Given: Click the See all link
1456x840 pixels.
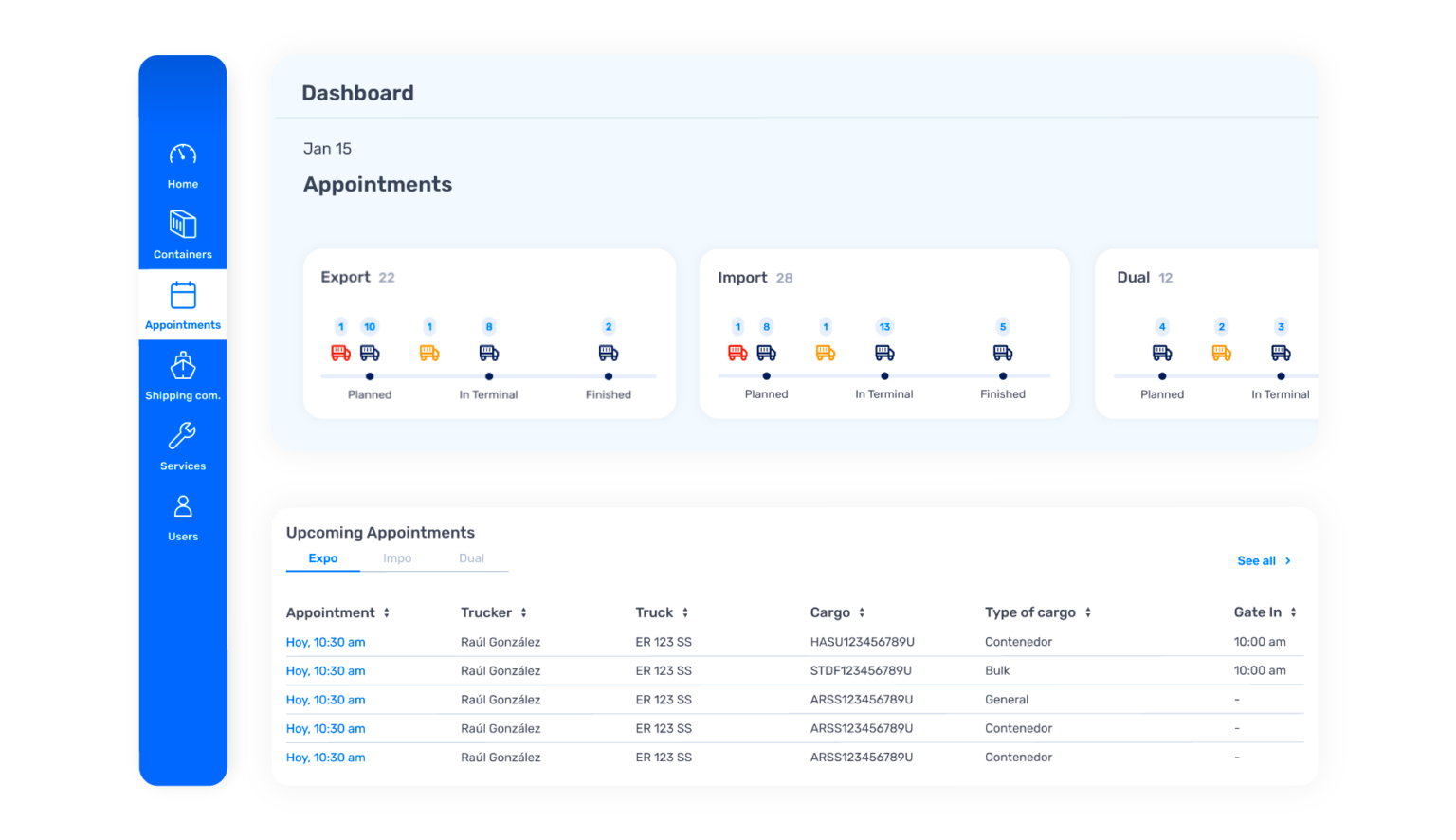Looking at the screenshot, I should [1264, 561].
